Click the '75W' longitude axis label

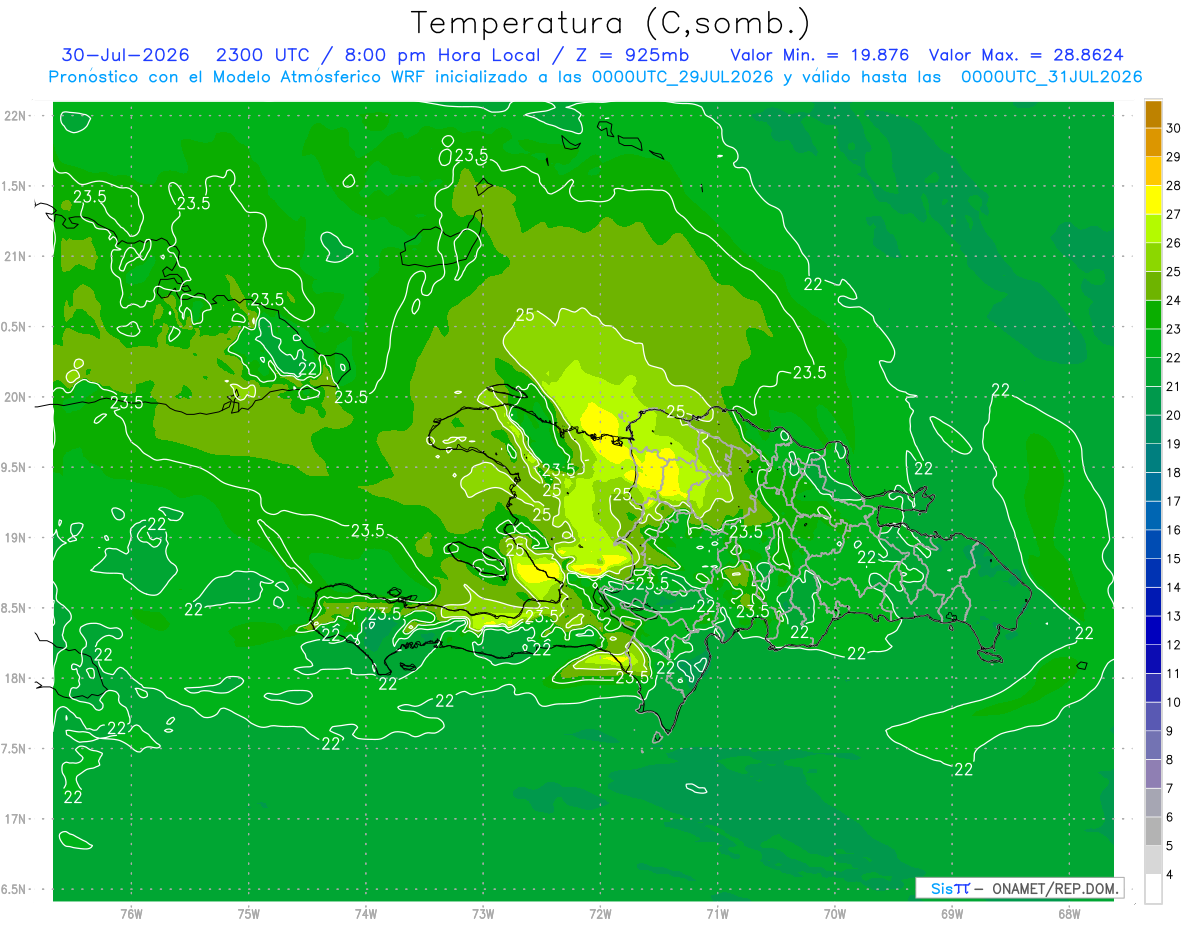pyautogui.click(x=249, y=914)
